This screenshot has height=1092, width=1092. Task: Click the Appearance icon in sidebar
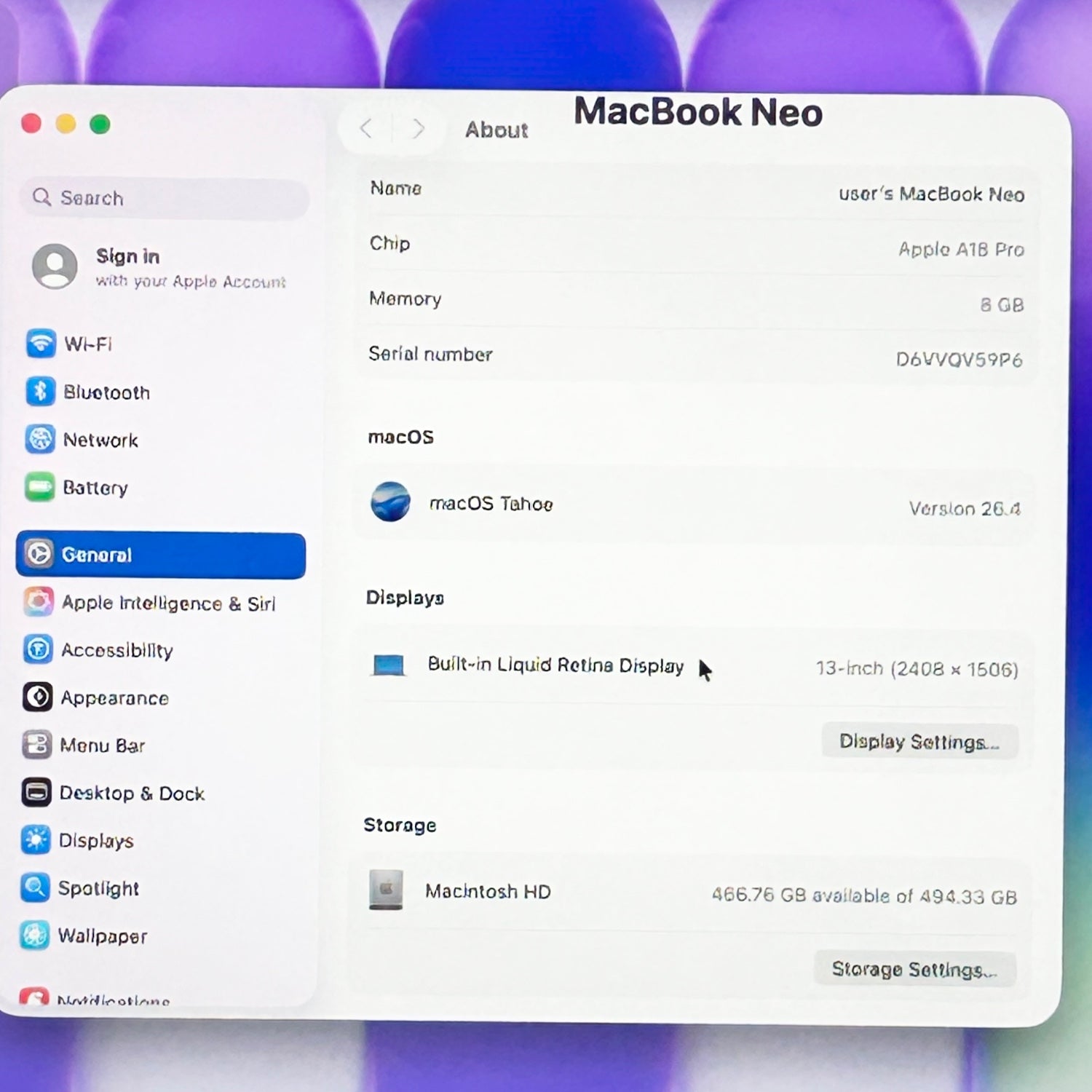(x=37, y=697)
